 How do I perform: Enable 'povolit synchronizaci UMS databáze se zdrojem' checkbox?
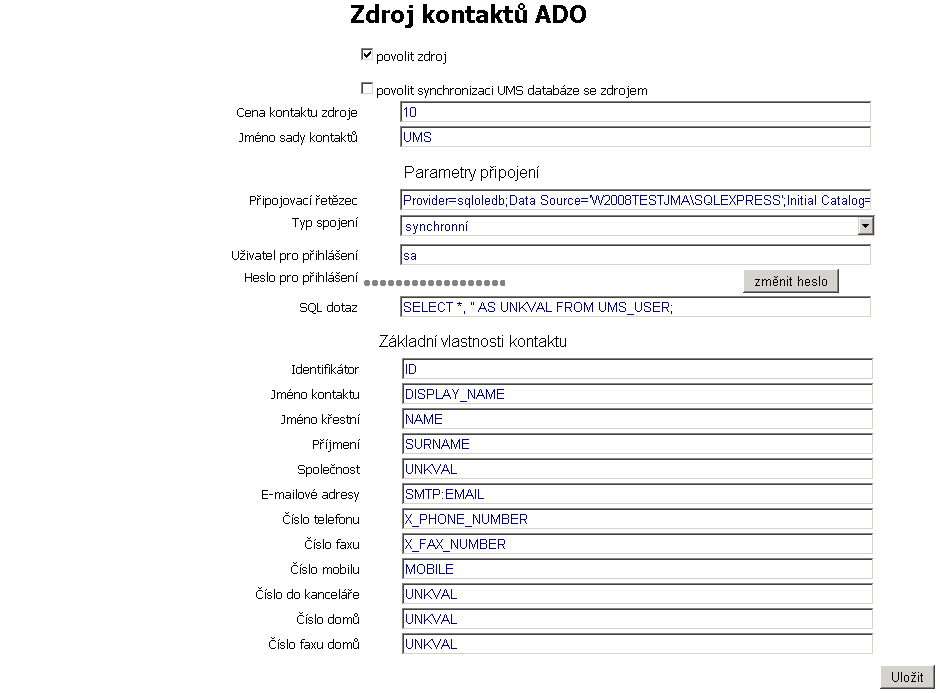(x=367, y=89)
